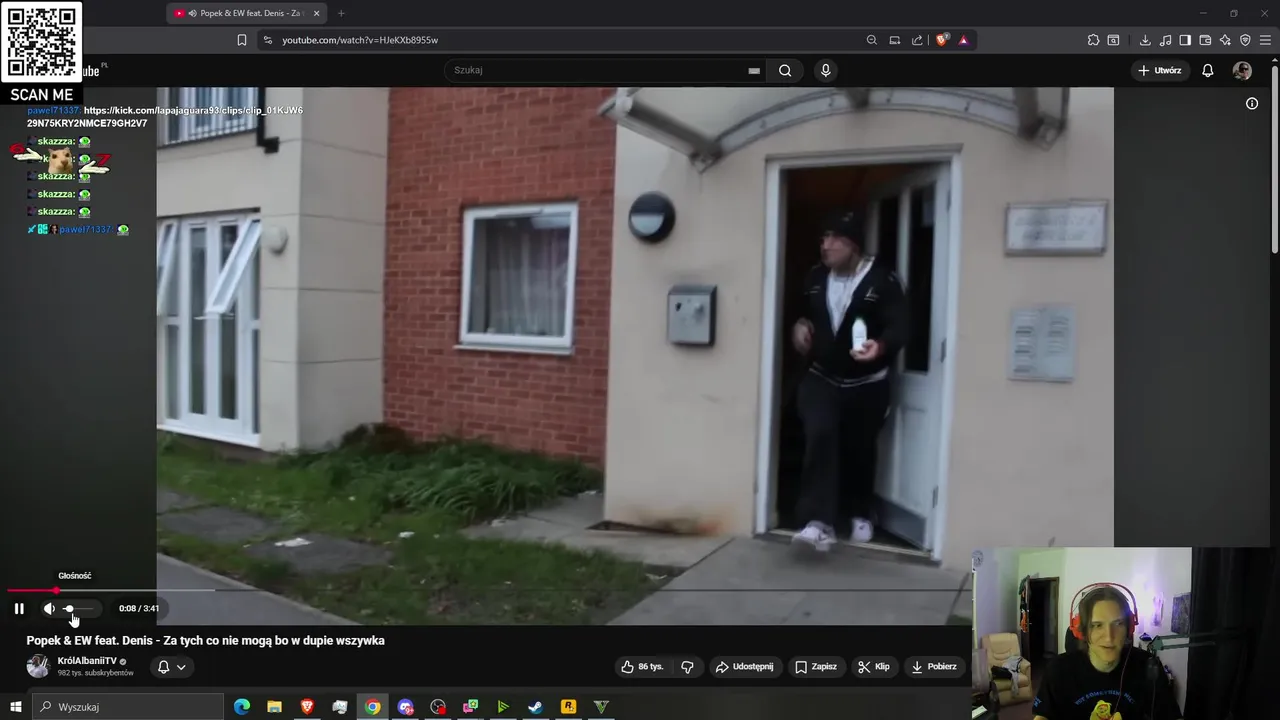Open the Leo AI sparkle icon
Viewport: 1280px width, 720px height.
(1225, 40)
